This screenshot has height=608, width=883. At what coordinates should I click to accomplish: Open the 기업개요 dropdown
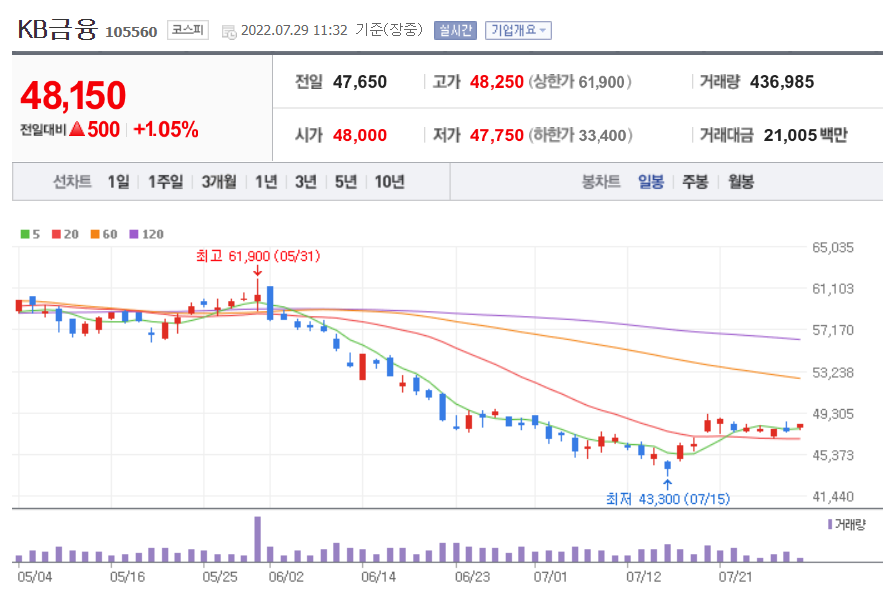(x=518, y=30)
